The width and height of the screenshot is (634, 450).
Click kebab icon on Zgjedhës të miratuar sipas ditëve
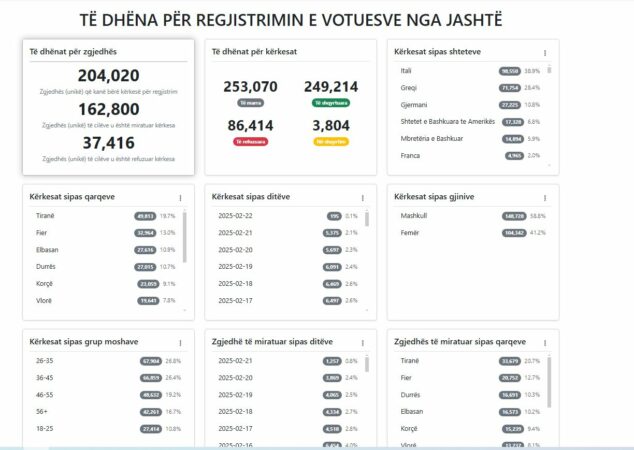point(362,343)
